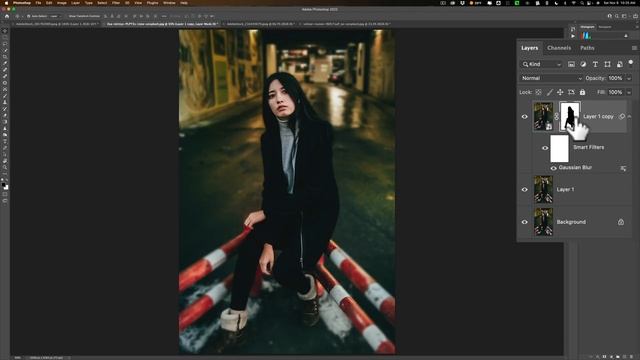Filter layers by smart objects icon
This screenshot has width=640, height=360.
[620, 64]
